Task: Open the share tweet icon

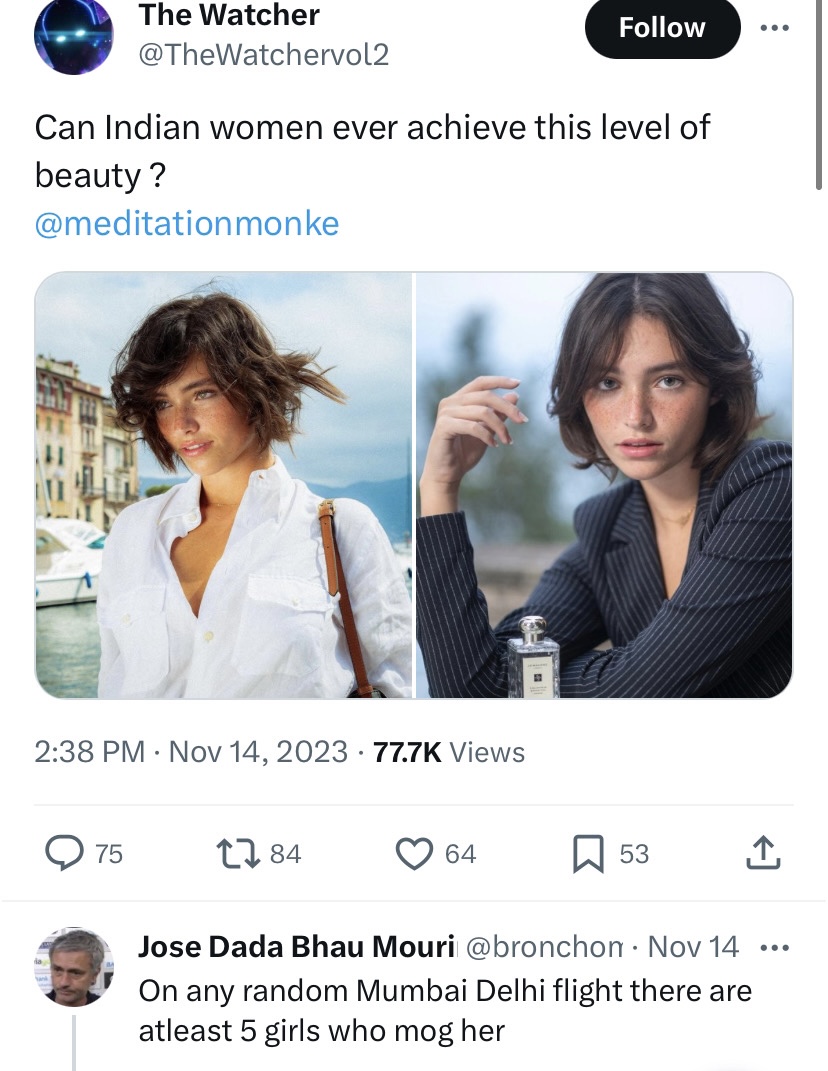Action: pos(763,853)
